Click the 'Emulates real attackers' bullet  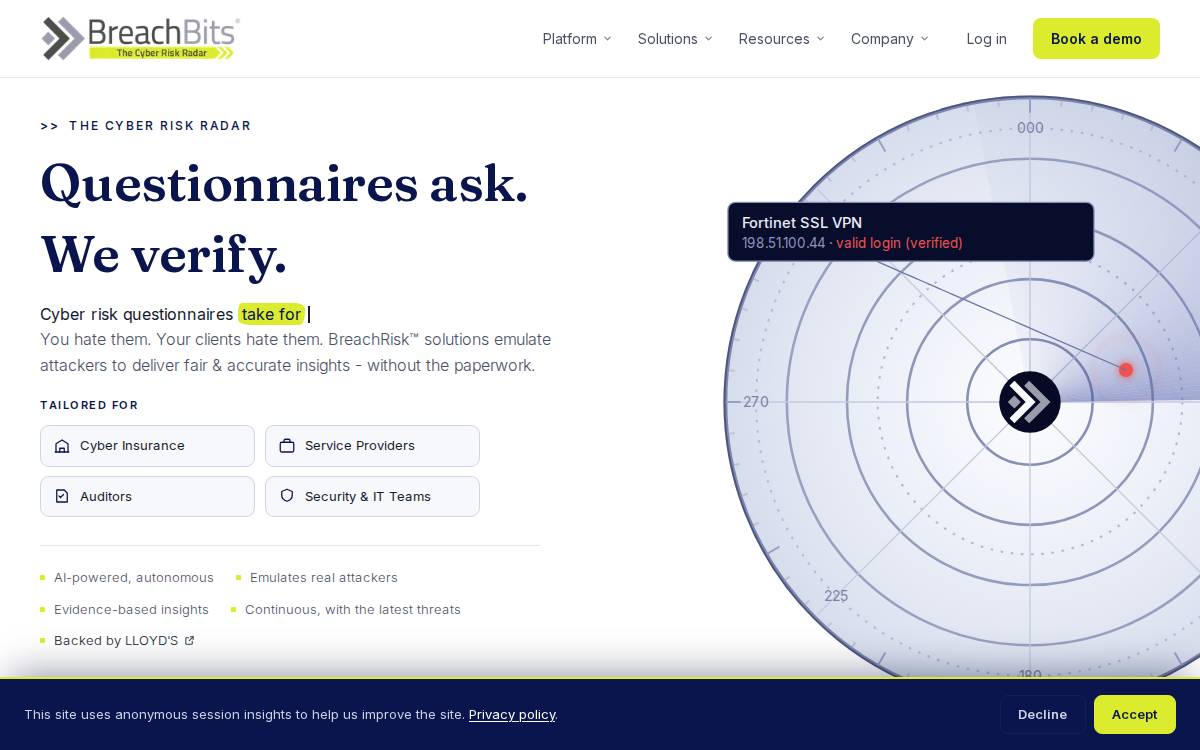tap(324, 578)
